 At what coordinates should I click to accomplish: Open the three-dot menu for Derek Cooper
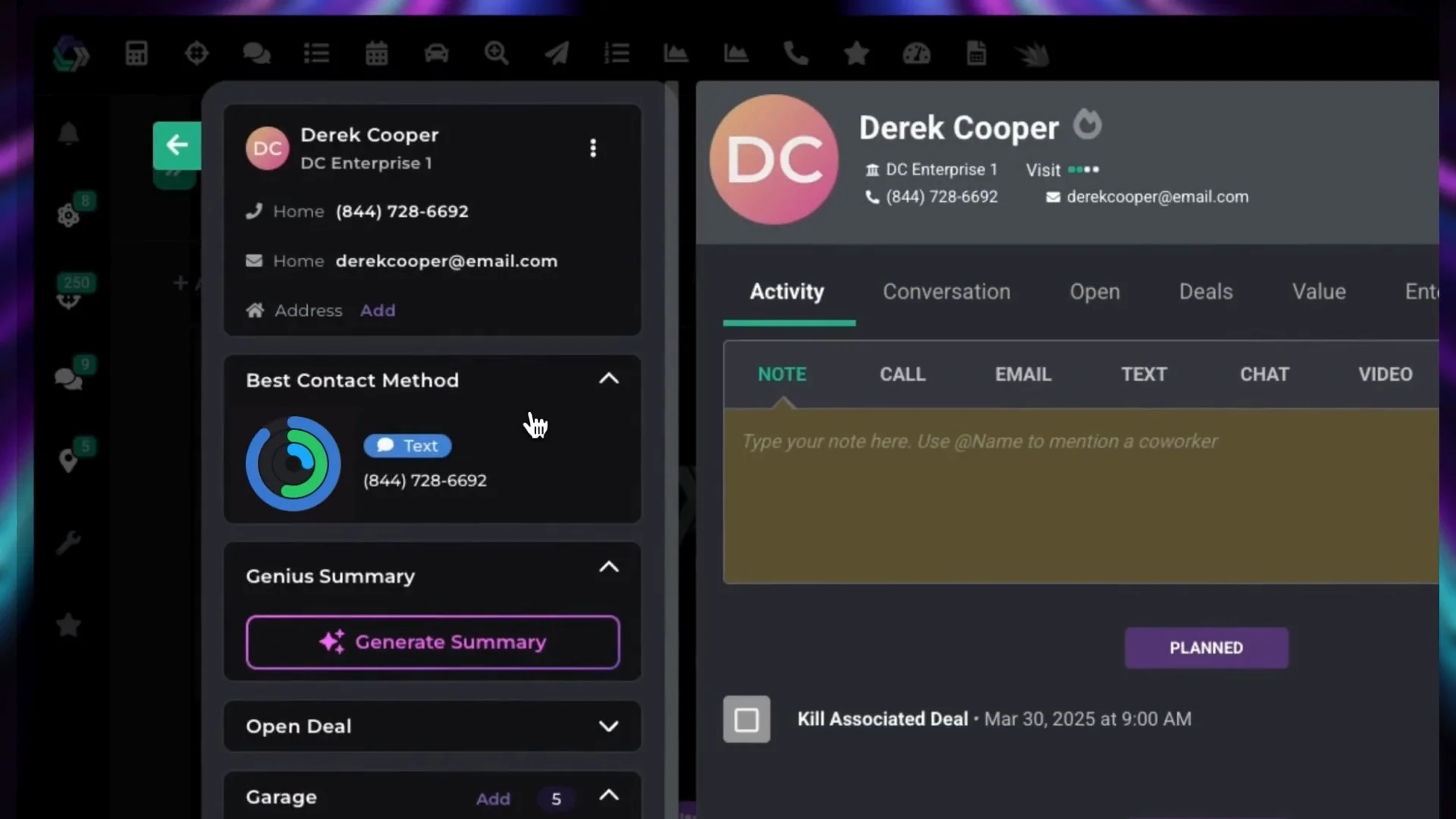(x=593, y=148)
